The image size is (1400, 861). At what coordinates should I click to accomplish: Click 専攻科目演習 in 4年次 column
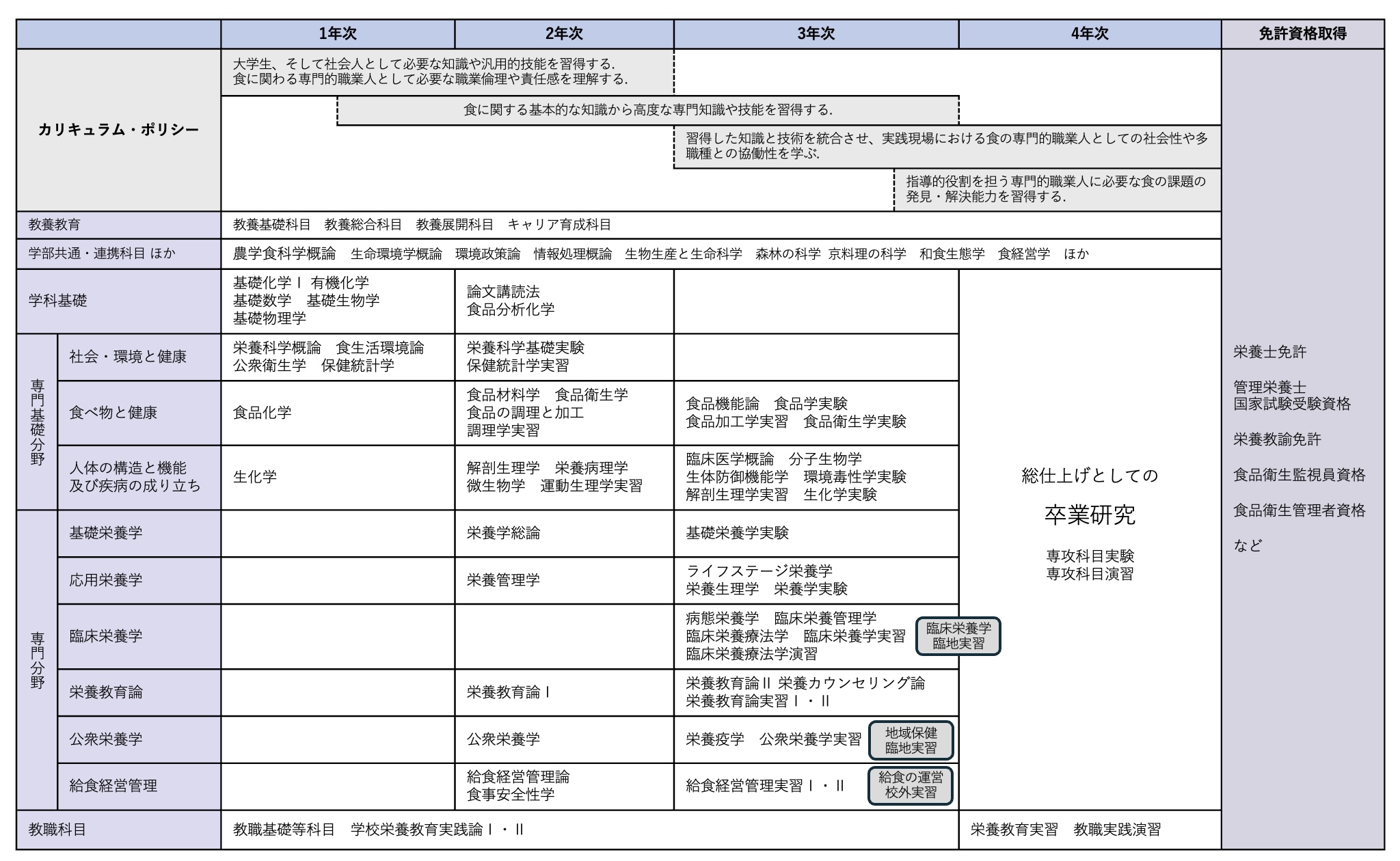point(1090,574)
